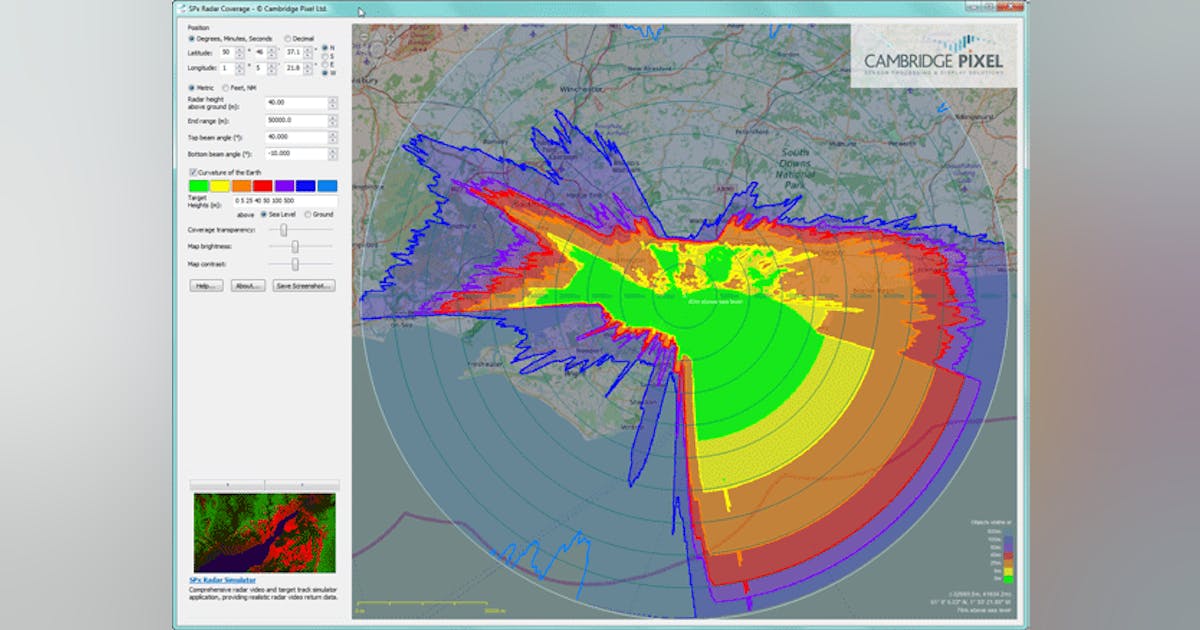This screenshot has height=630, width=1200.
Task: Toggle Curvature of the Earth checkbox
Action: click(x=192, y=172)
